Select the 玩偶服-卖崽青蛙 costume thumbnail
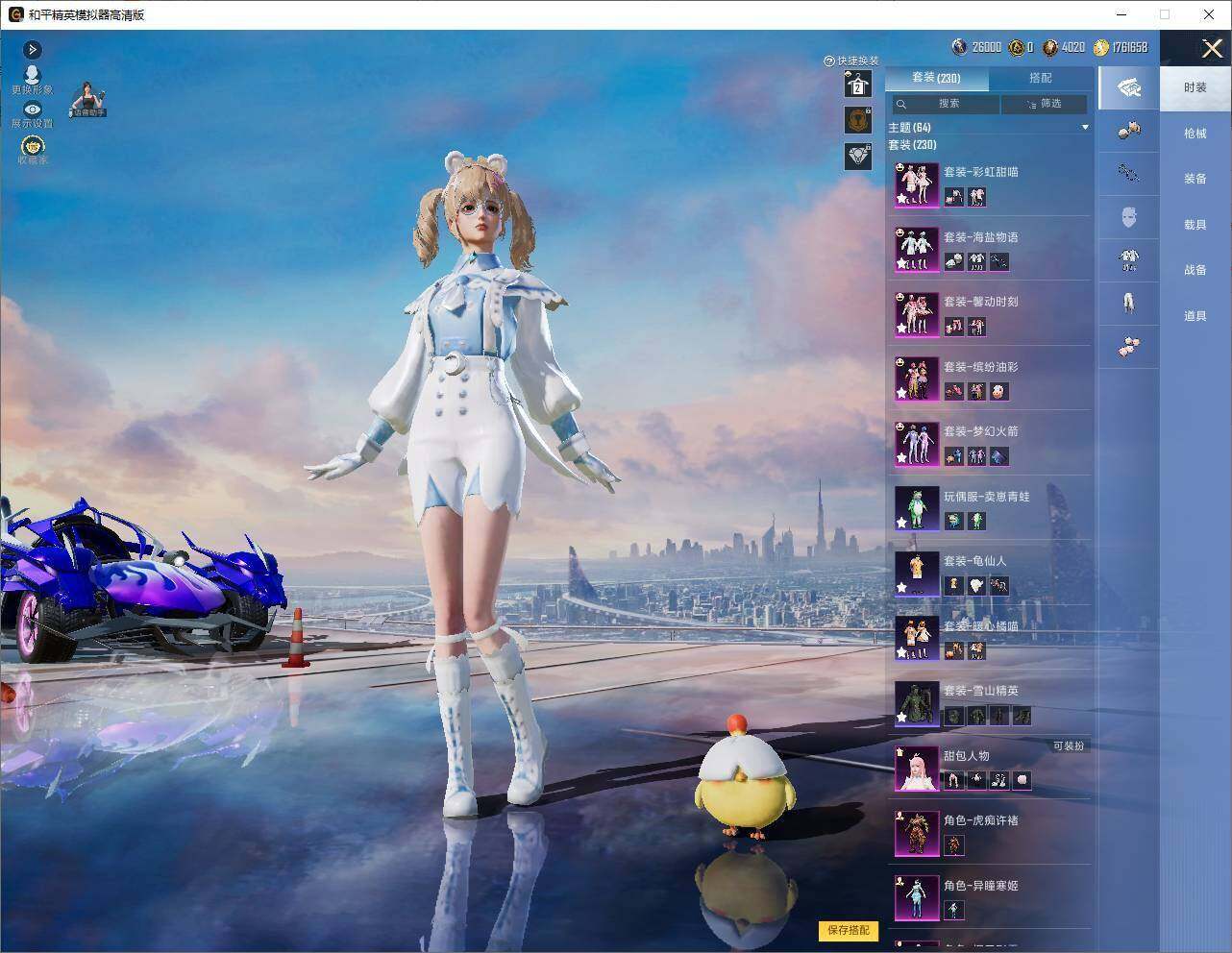The width and height of the screenshot is (1232, 953). point(917,508)
